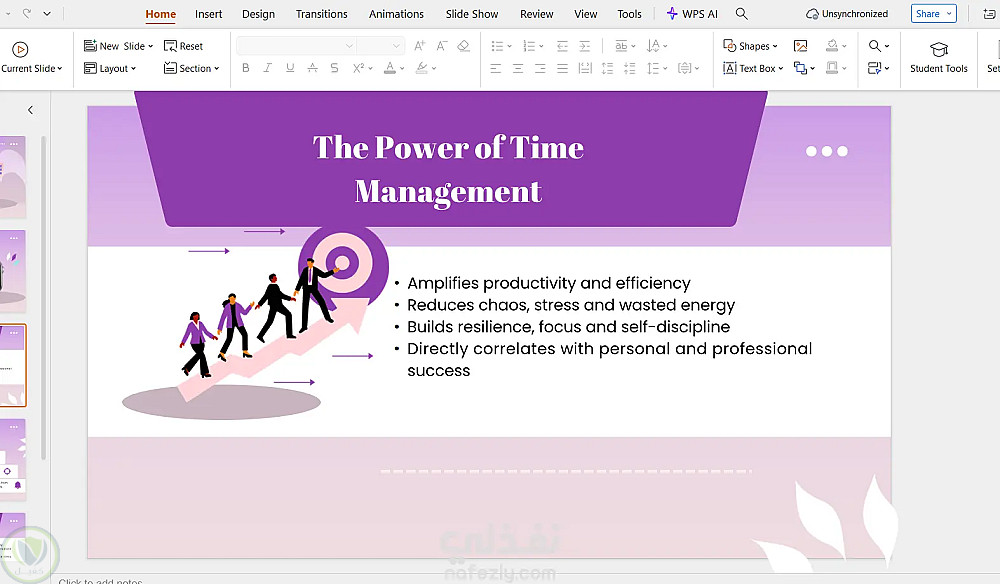Open the Section dropdown

[x=191, y=68]
